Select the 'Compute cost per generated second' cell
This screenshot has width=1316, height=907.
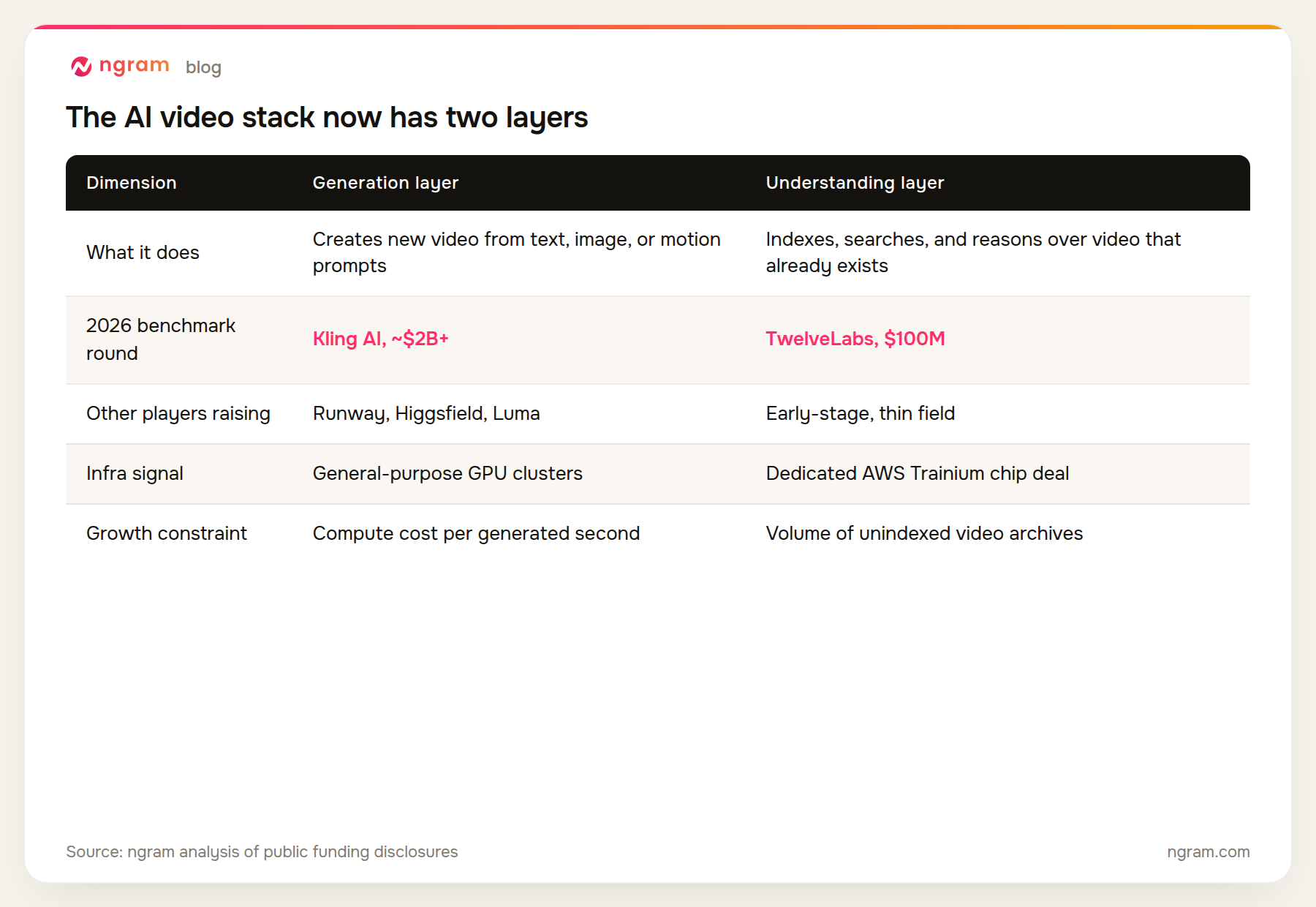tap(476, 533)
